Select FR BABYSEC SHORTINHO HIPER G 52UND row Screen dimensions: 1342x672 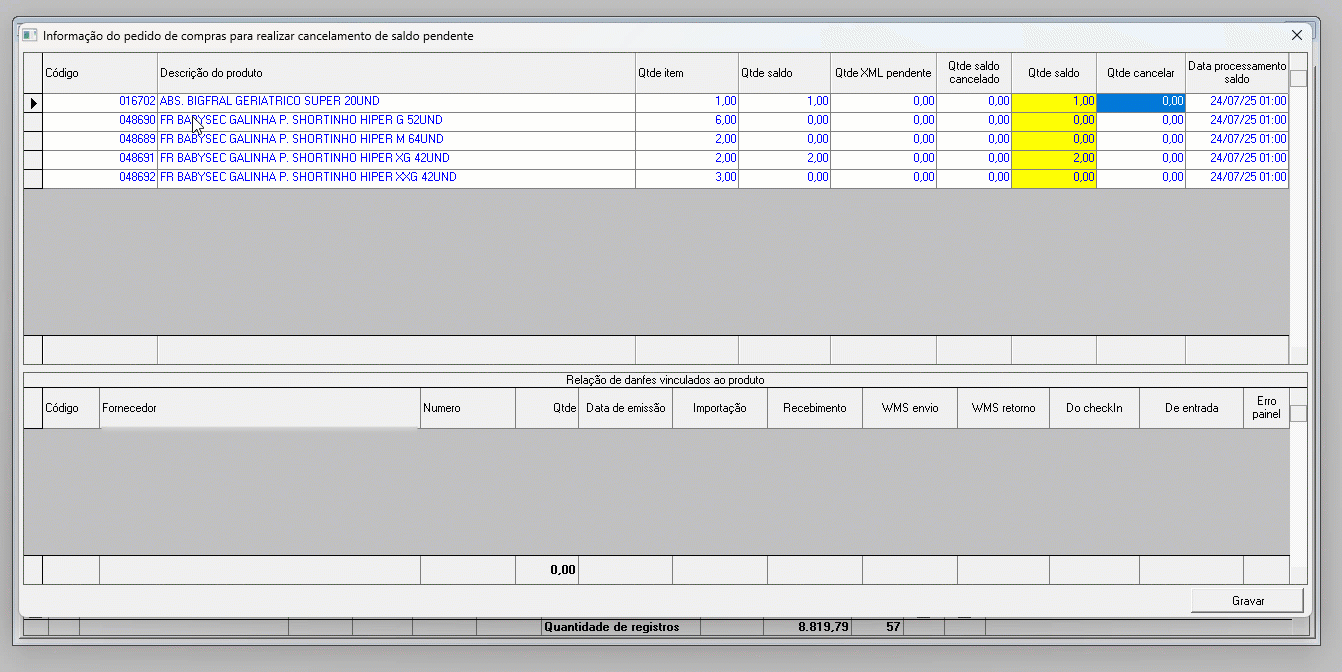(396, 121)
